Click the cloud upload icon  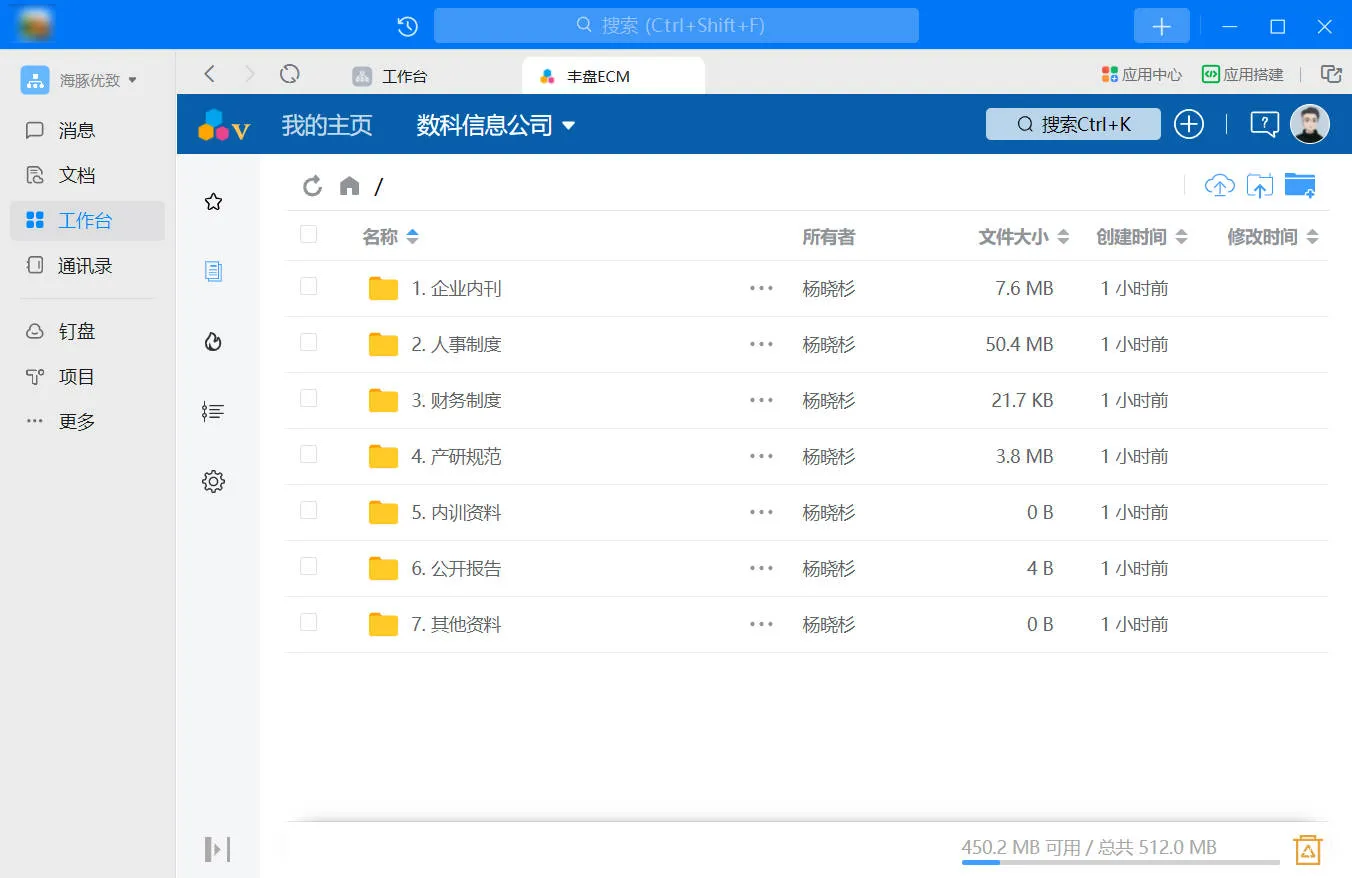point(1219,185)
